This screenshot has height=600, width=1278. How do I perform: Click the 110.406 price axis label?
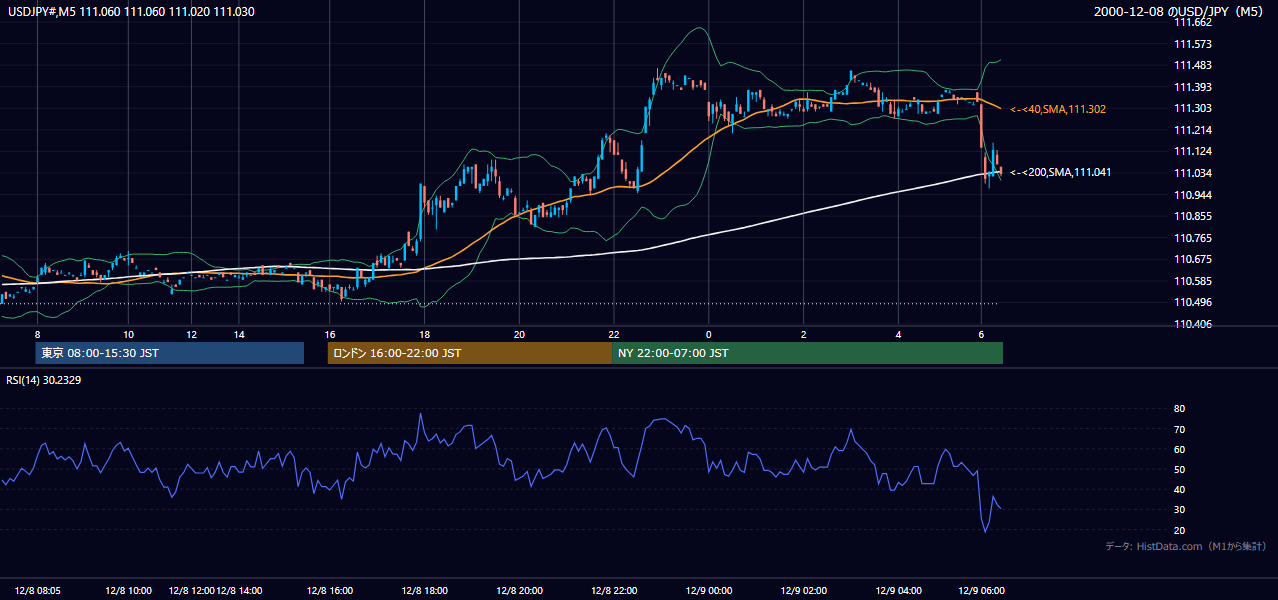pos(1193,324)
